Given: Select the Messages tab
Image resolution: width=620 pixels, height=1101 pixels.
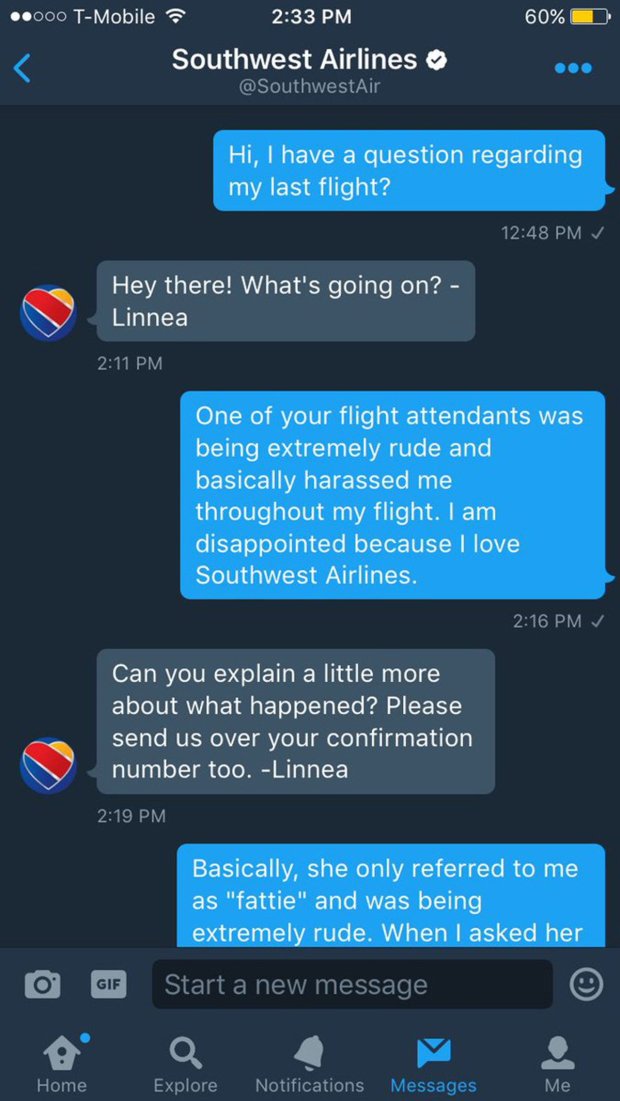Looking at the screenshot, I should (x=433, y=1062).
